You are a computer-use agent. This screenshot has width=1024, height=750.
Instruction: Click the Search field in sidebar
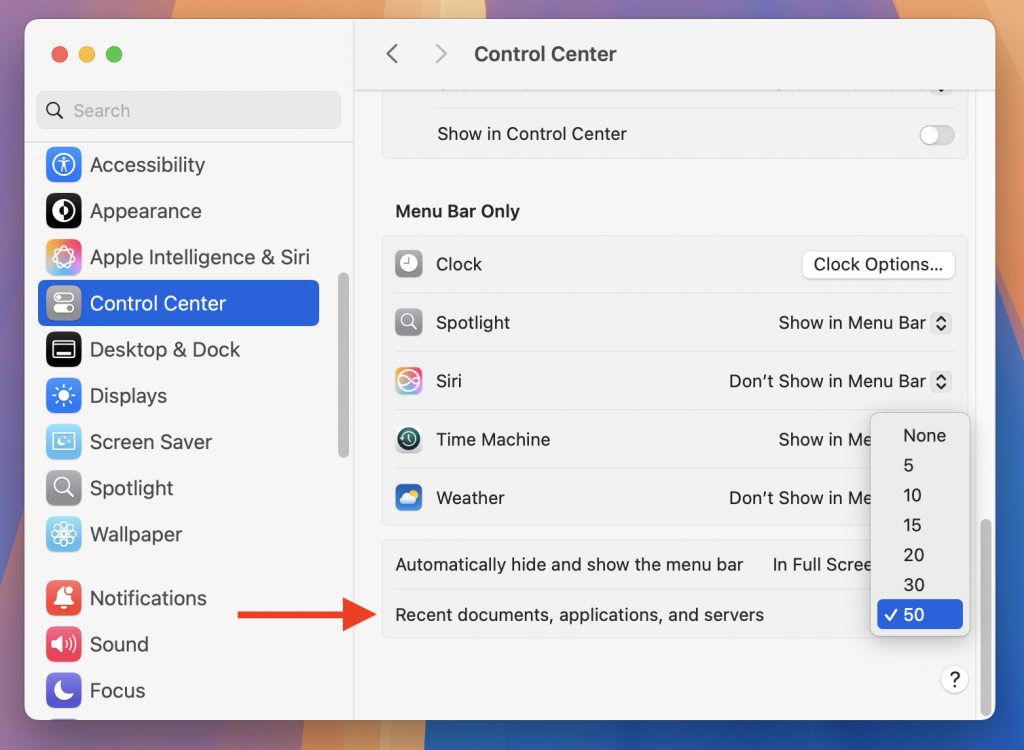click(188, 110)
